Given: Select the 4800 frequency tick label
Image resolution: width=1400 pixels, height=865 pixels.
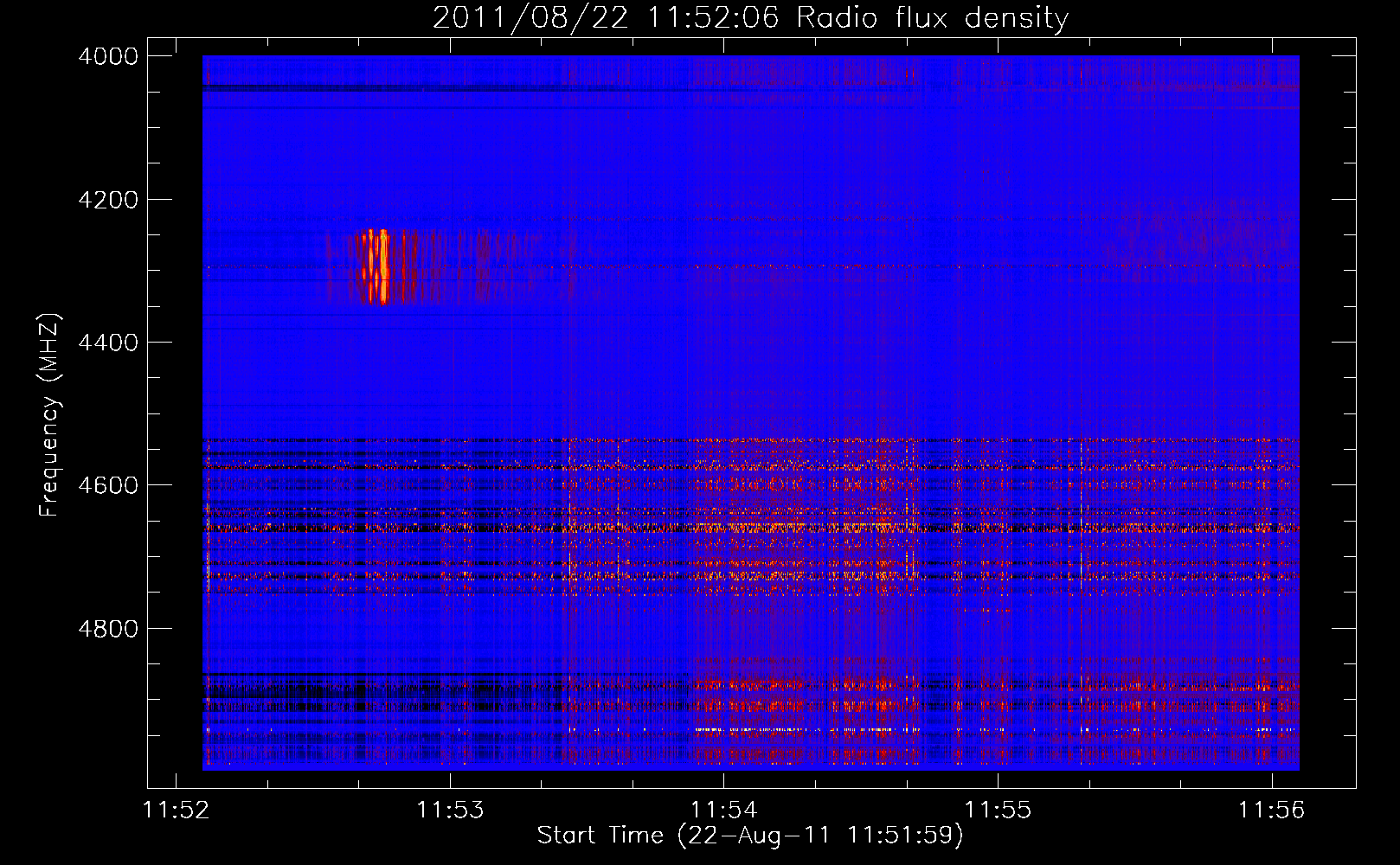Looking at the screenshot, I should tap(108, 629).
